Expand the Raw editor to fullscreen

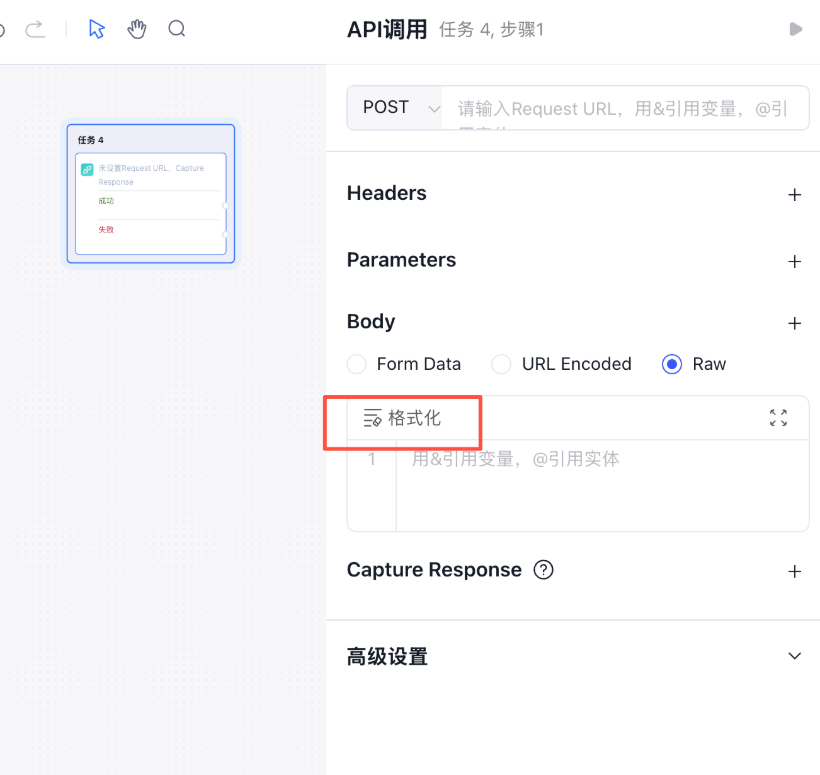778,418
